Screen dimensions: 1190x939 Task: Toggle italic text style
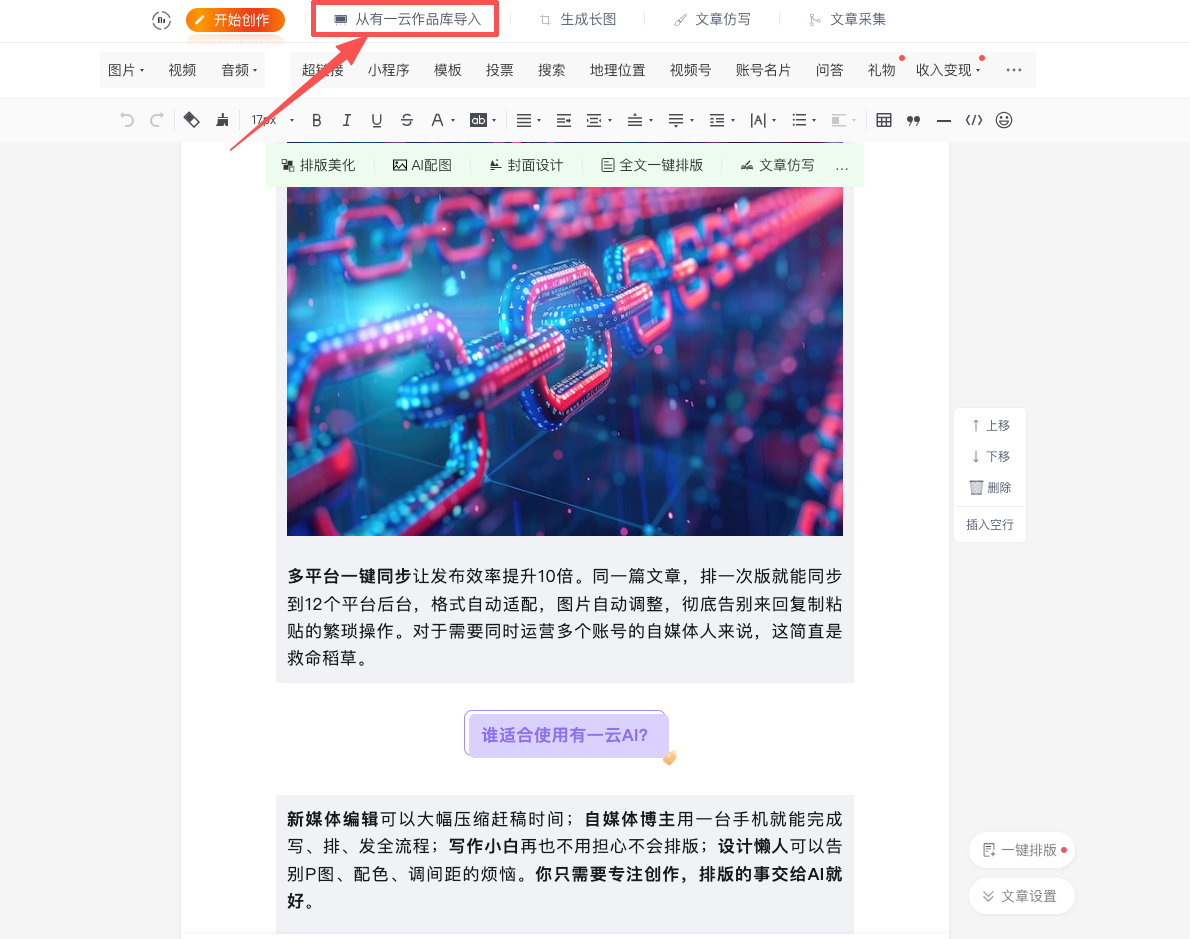coord(347,120)
